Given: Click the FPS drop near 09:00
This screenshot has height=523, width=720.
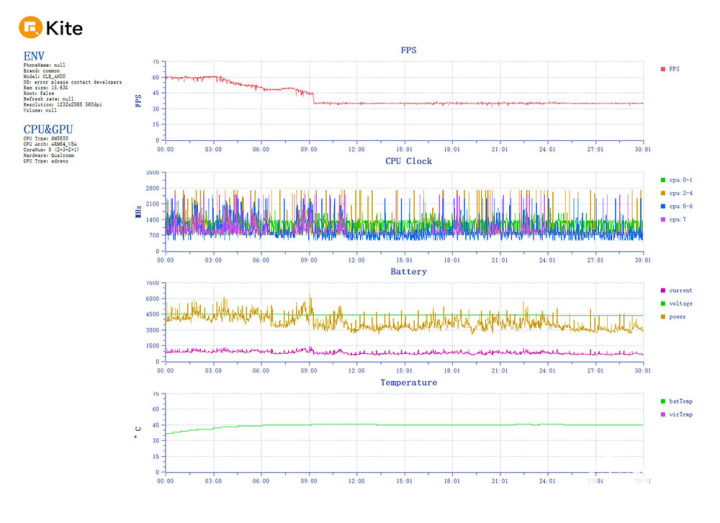Looking at the screenshot, I should pyautogui.click(x=313, y=99).
